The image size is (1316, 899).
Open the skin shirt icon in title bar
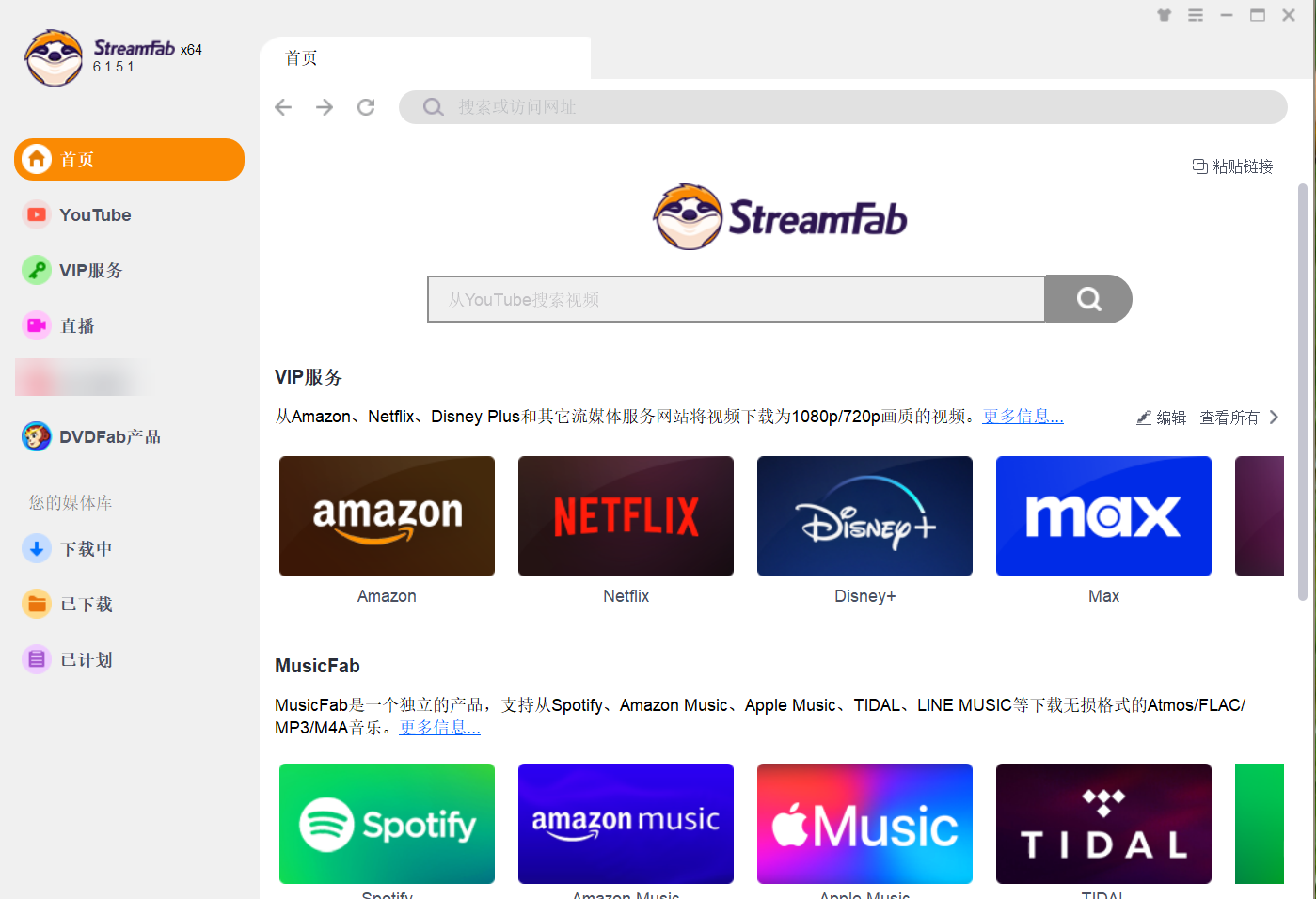click(1165, 15)
